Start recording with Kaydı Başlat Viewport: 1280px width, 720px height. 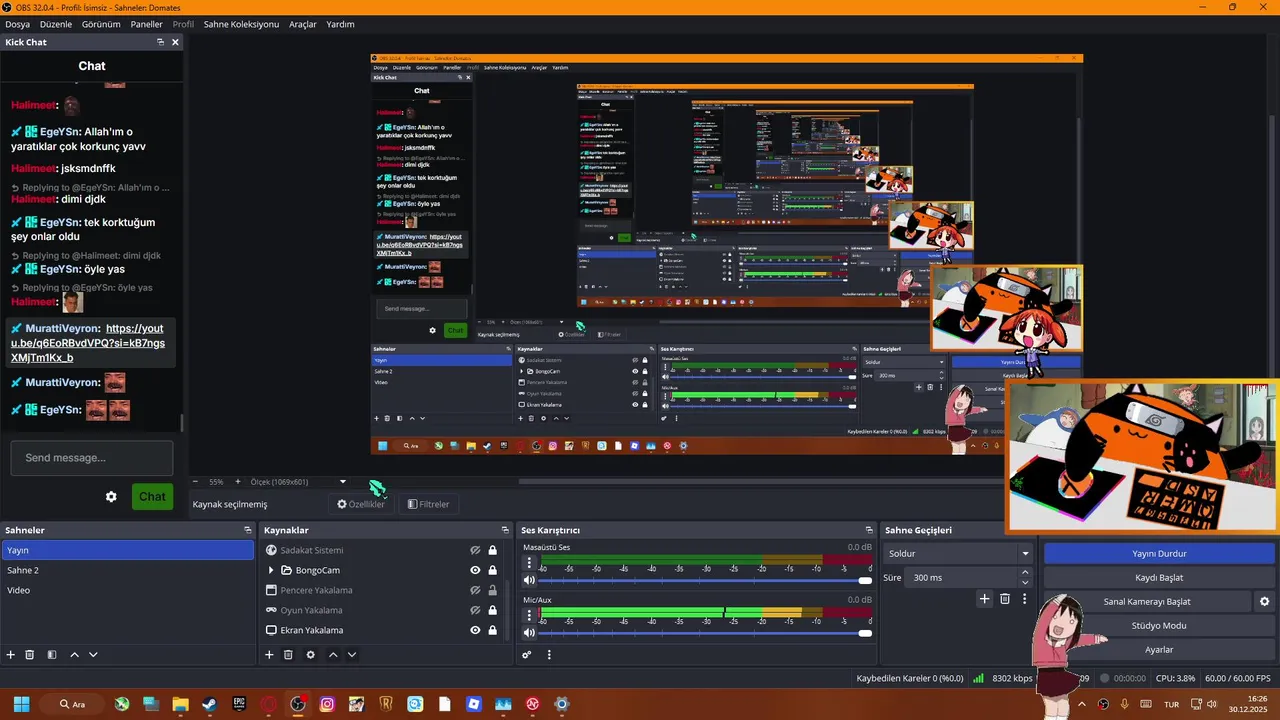pyautogui.click(x=1159, y=577)
